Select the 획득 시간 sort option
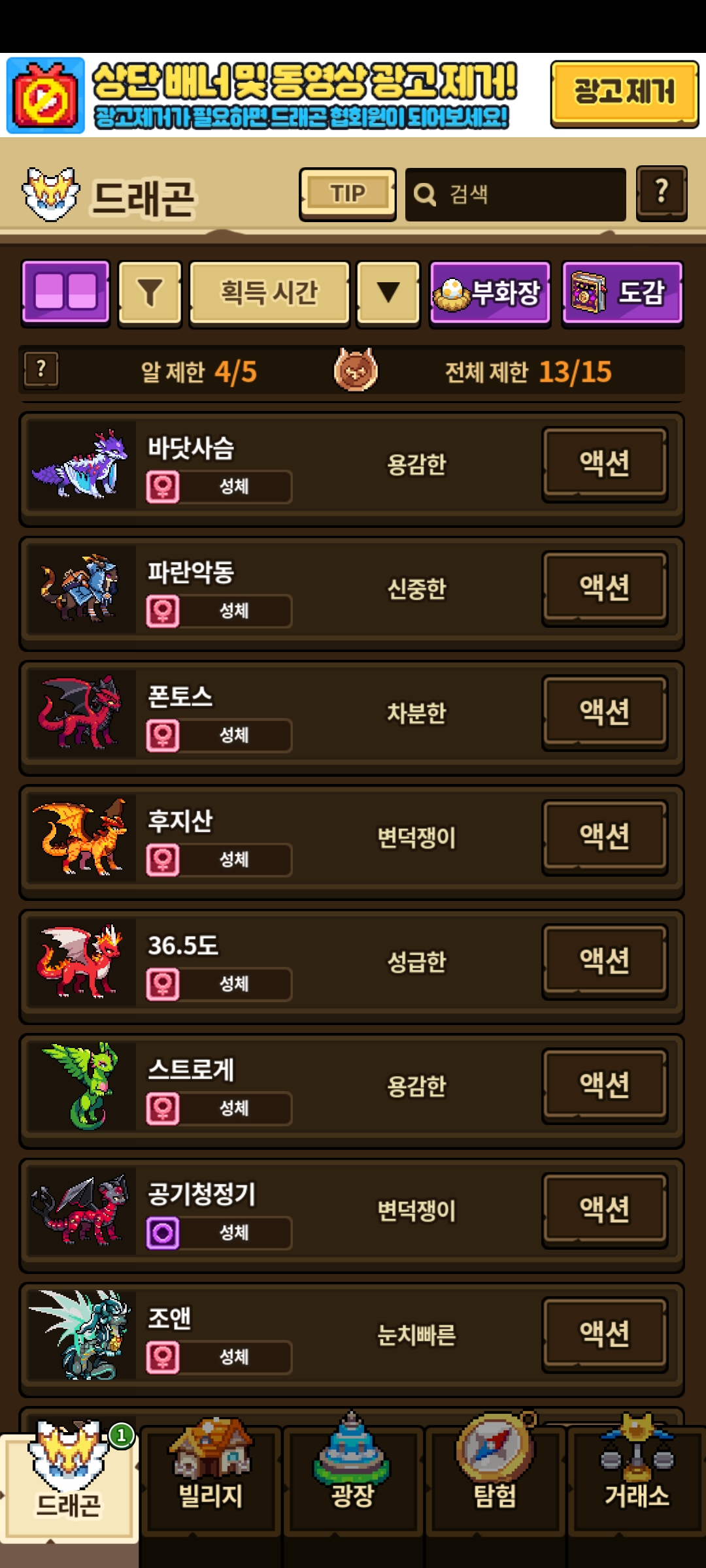Image resolution: width=706 pixels, height=1568 pixels. pyautogui.click(x=269, y=292)
